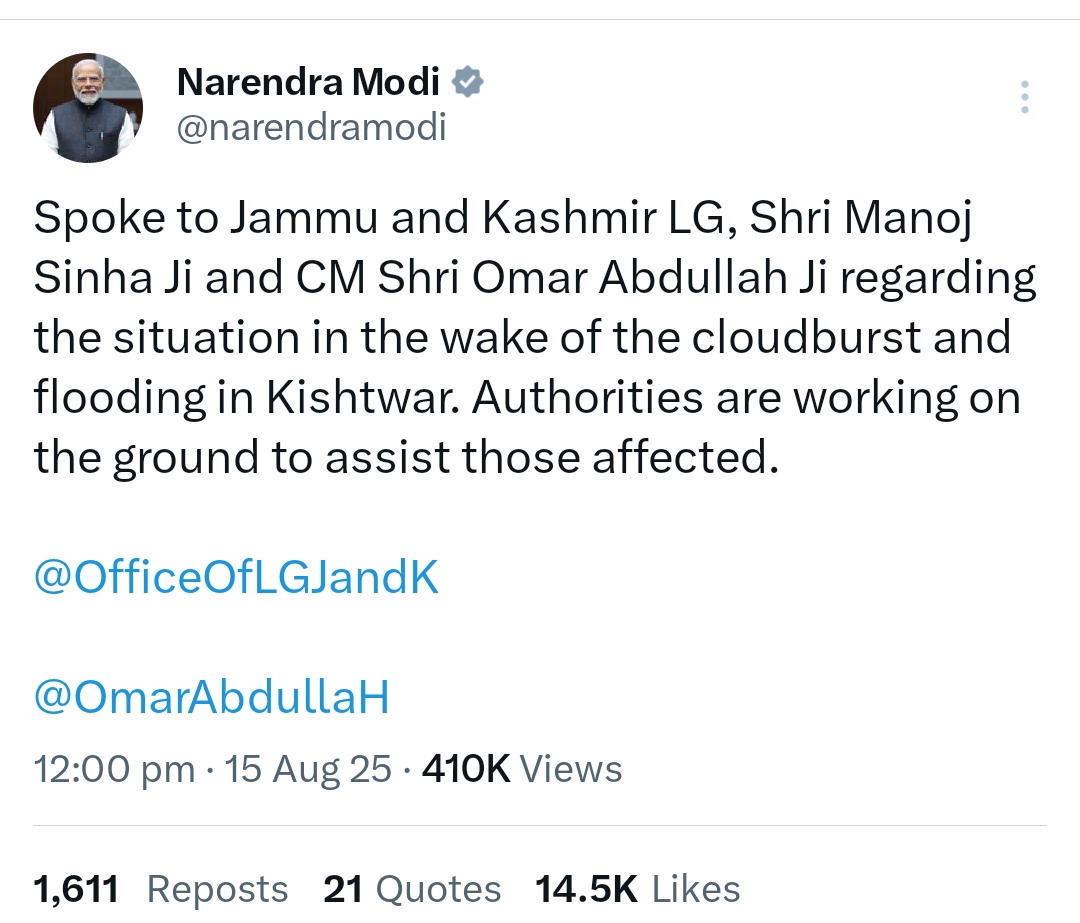The width and height of the screenshot is (1080, 923).
Task: Click the 12:00 pm timestamp
Action: (114, 769)
